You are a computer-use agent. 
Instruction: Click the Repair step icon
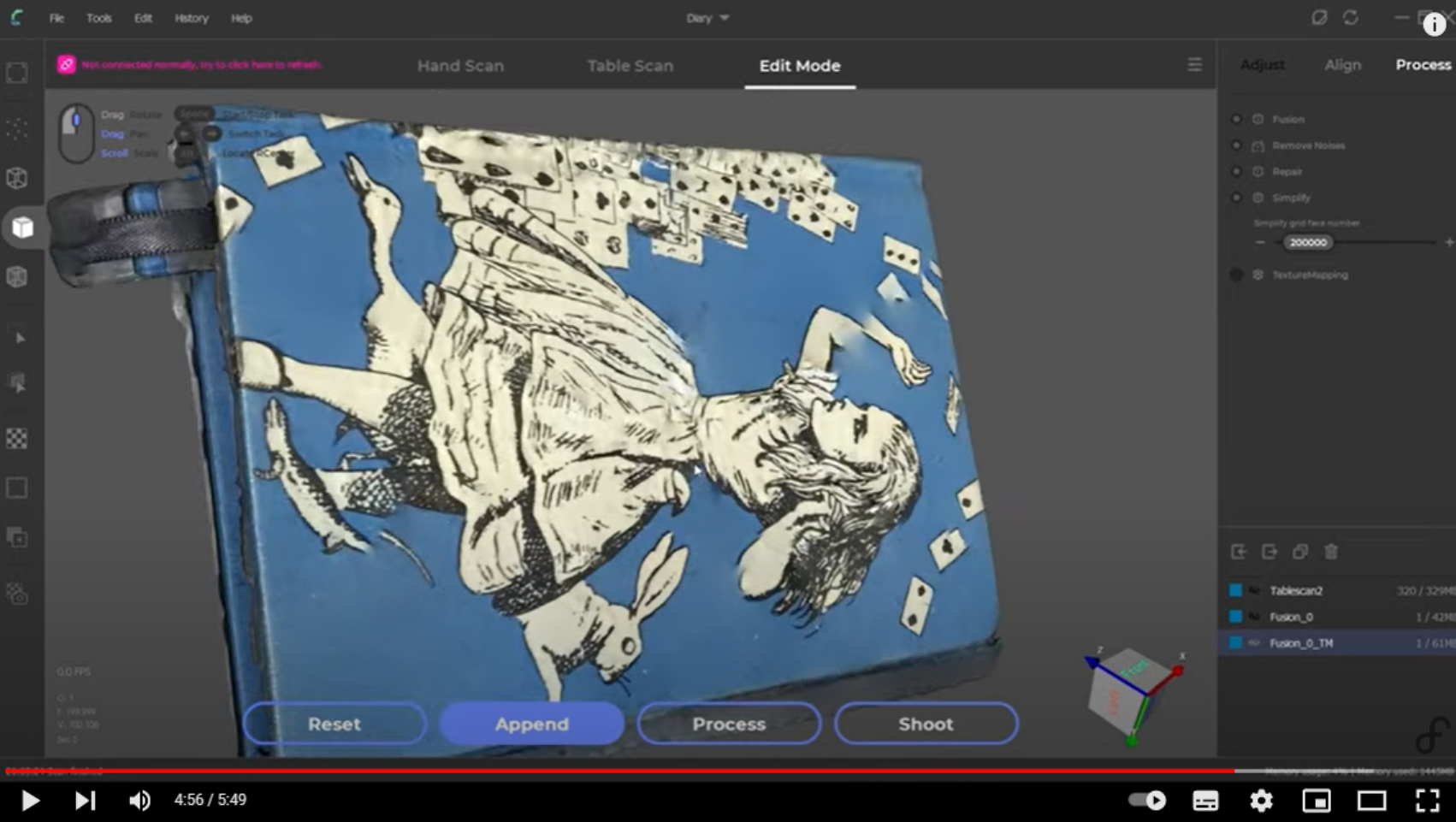pos(1258,171)
